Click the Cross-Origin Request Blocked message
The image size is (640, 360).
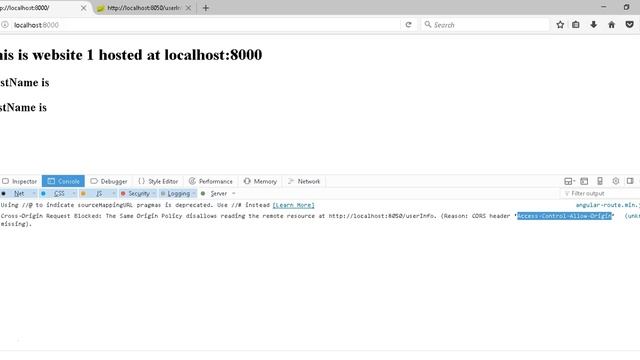307,220
